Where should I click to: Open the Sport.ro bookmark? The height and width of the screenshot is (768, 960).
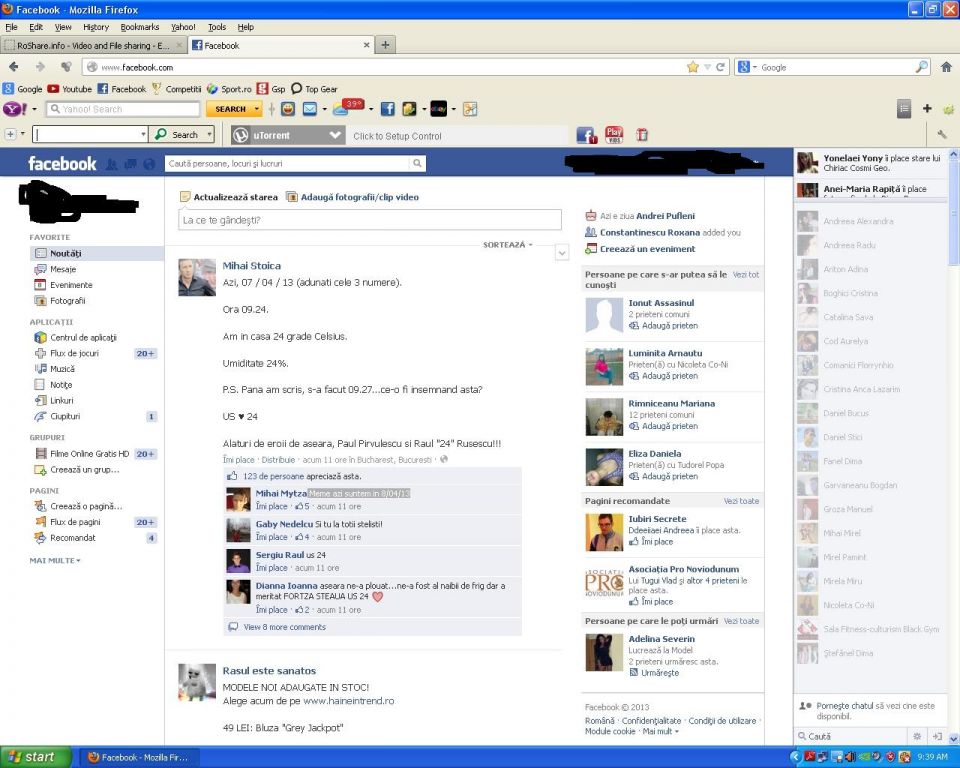[x=229, y=89]
